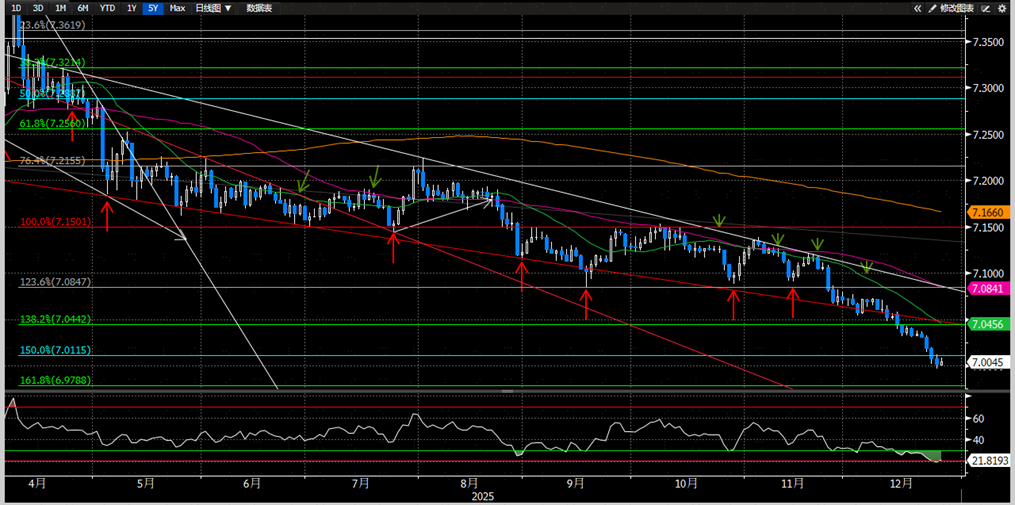This screenshot has height=505, width=1015.
Task: Click the 138.2%(7.0442) Fibonacci label
Action: 55,319
